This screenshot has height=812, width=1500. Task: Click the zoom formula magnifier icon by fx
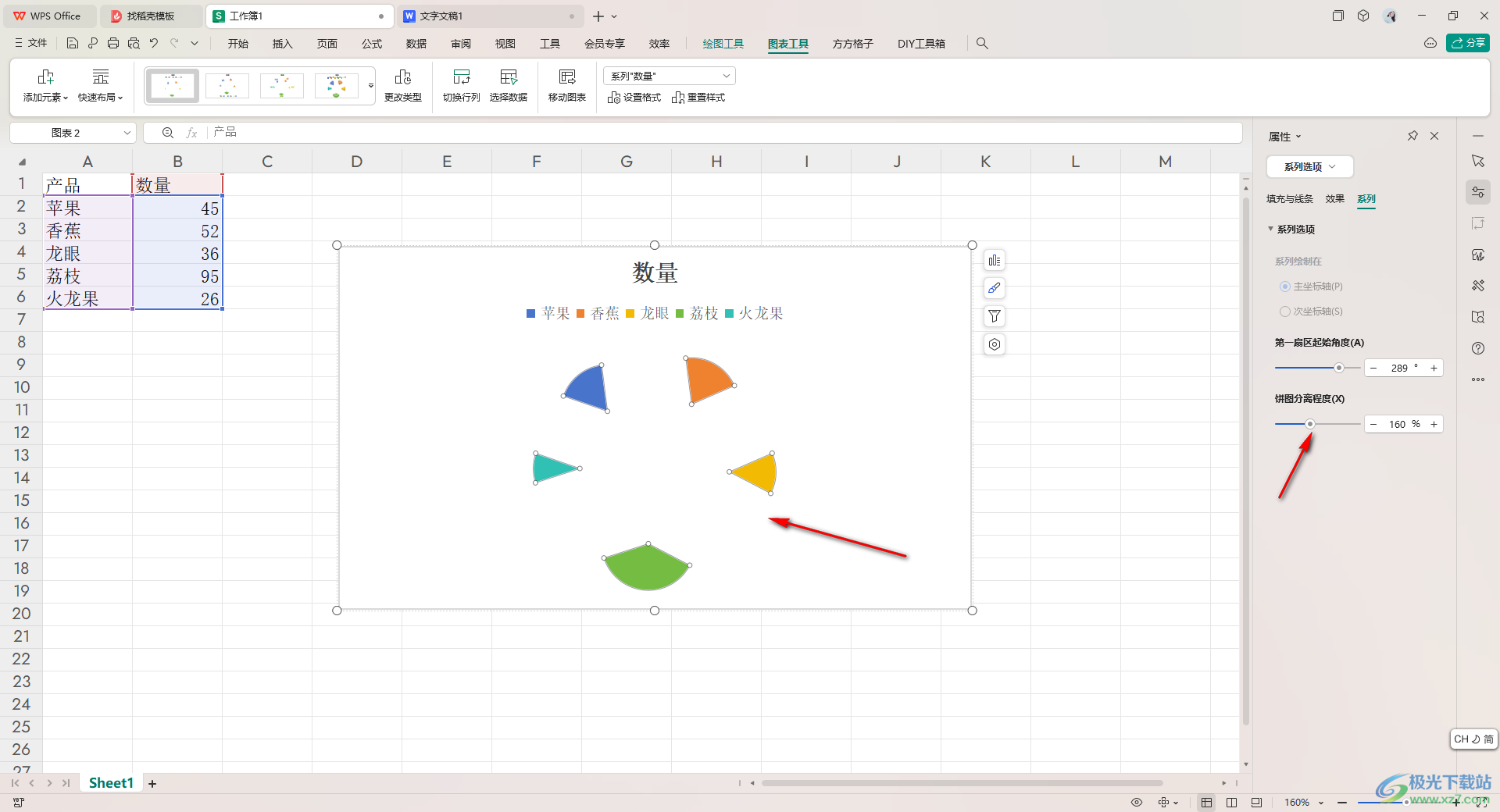tap(167, 133)
